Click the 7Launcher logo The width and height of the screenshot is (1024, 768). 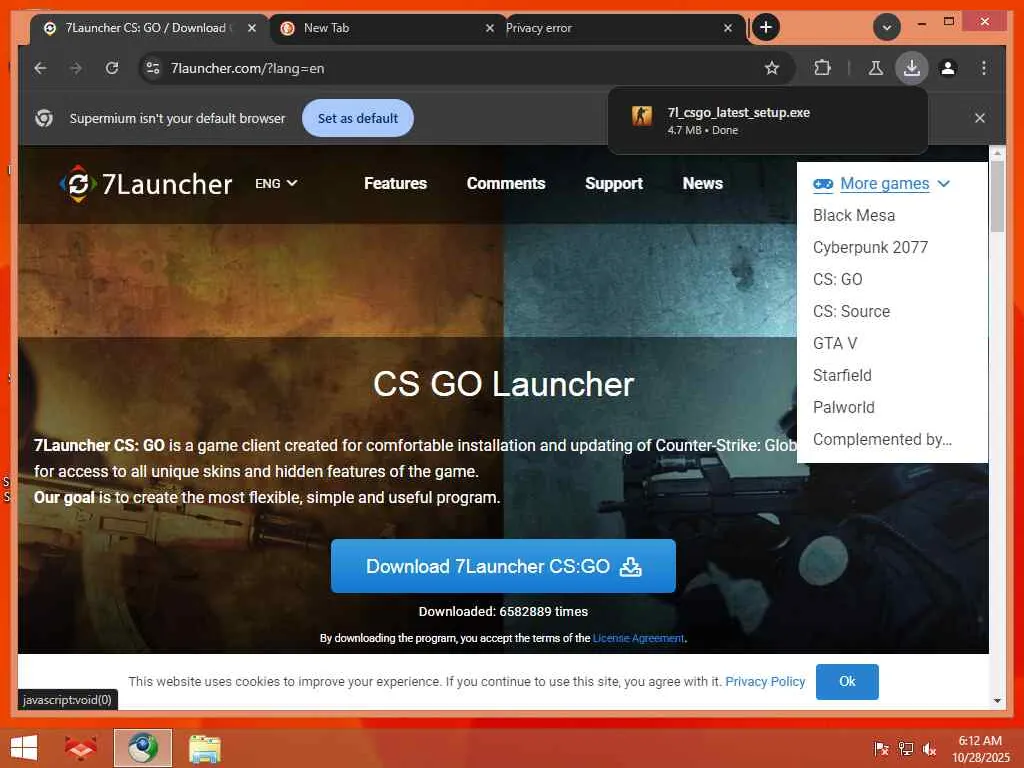pos(146,184)
